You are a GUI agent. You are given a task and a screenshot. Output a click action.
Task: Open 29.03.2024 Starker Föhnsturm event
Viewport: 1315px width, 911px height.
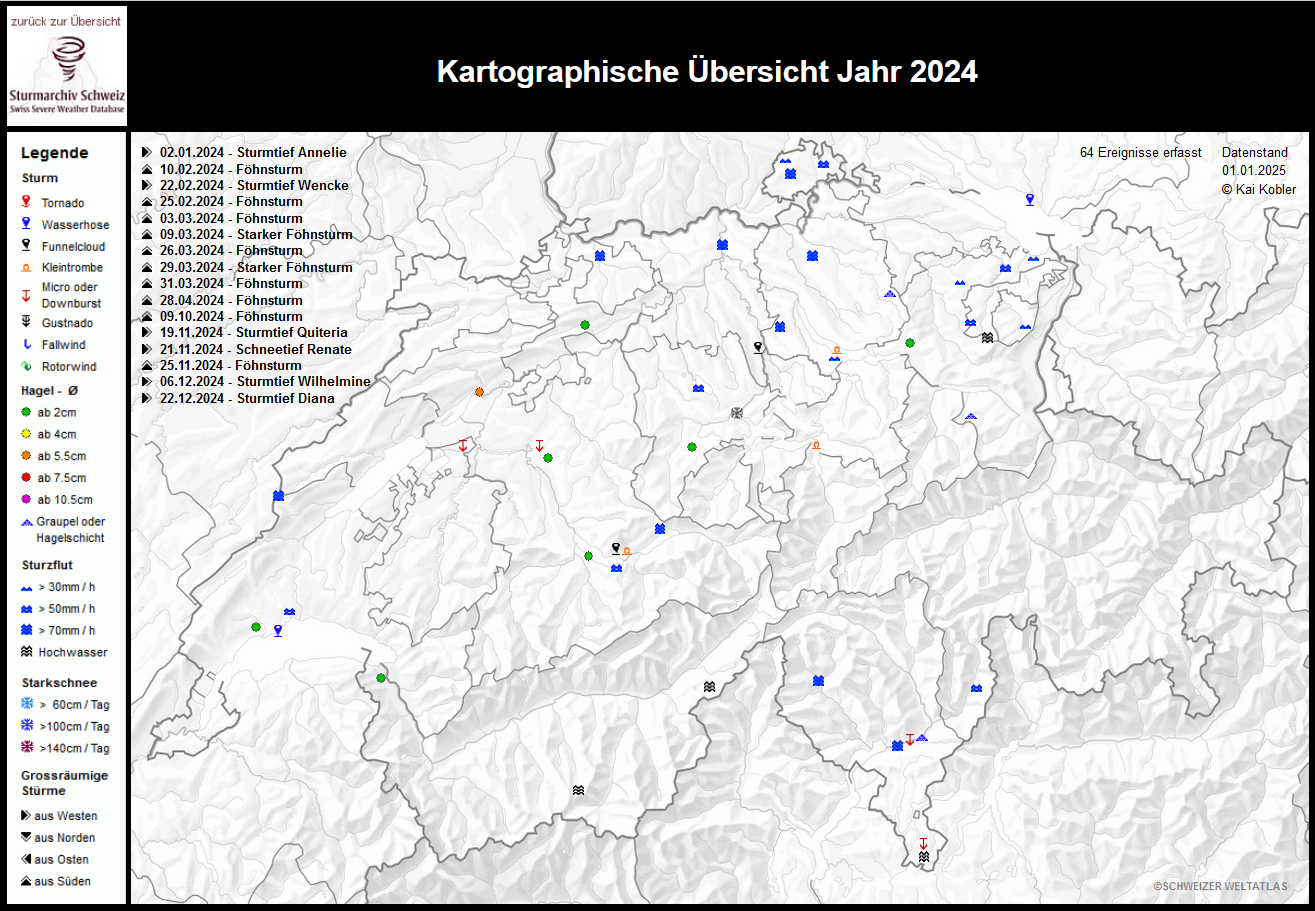click(x=256, y=267)
